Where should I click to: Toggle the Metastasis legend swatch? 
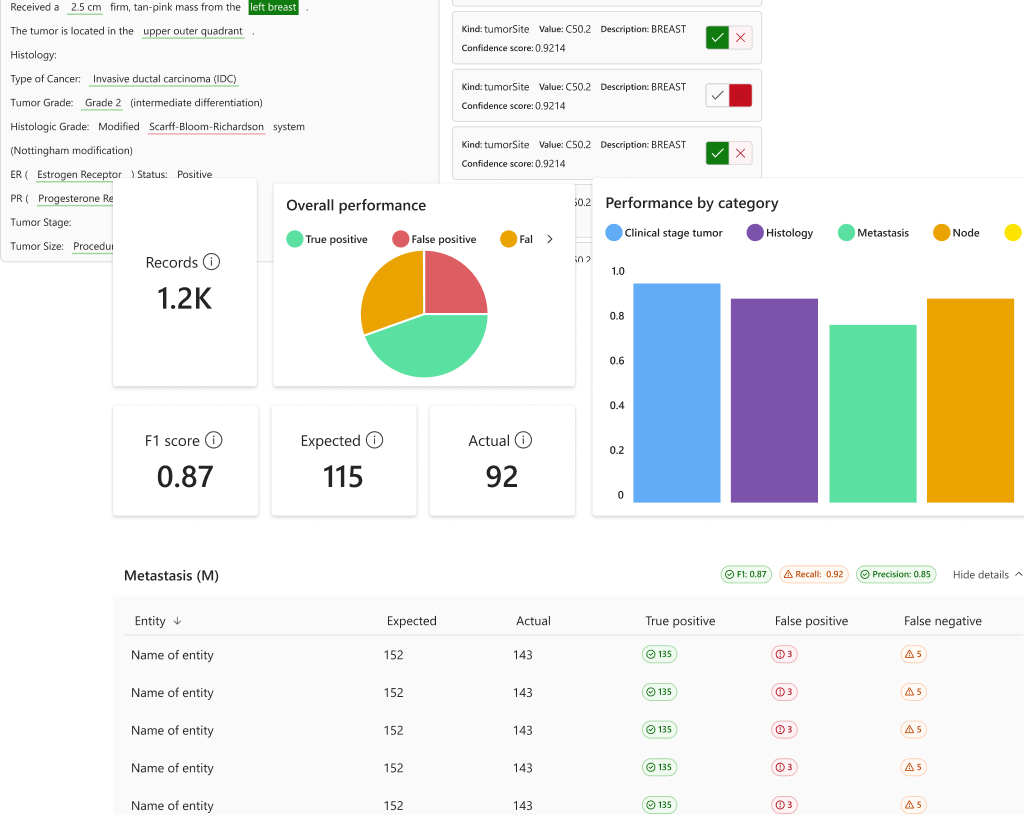click(846, 232)
